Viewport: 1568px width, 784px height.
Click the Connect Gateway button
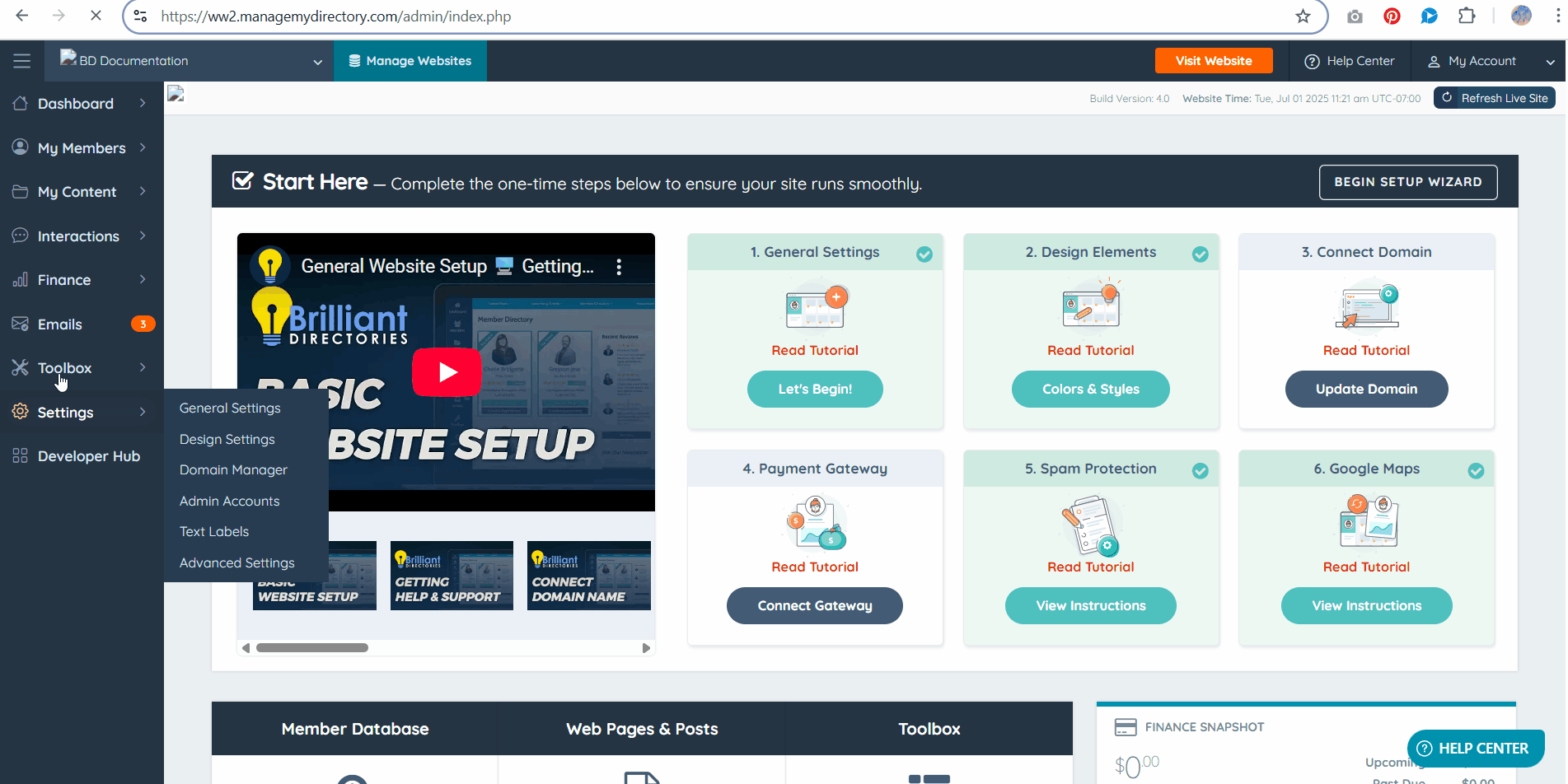pos(815,605)
